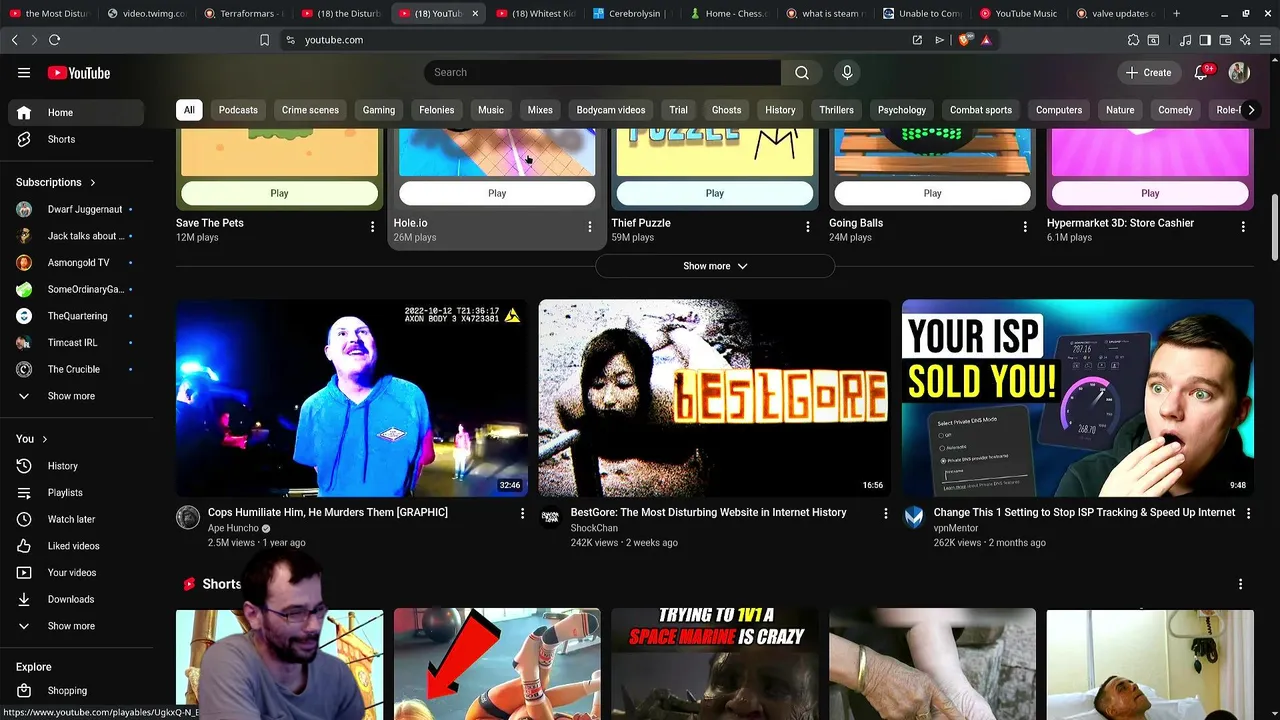Open more options for Cops Humiliate Him video

(522, 513)
